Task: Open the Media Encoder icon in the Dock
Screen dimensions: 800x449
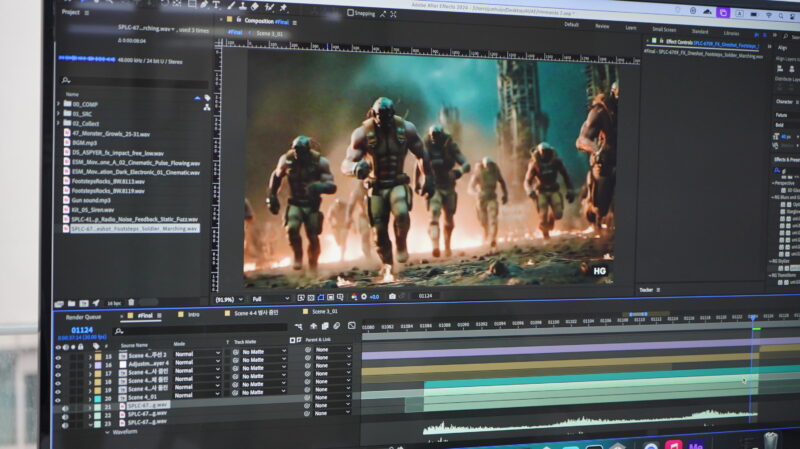Action: pyautogui.click(x=697, y=446)
